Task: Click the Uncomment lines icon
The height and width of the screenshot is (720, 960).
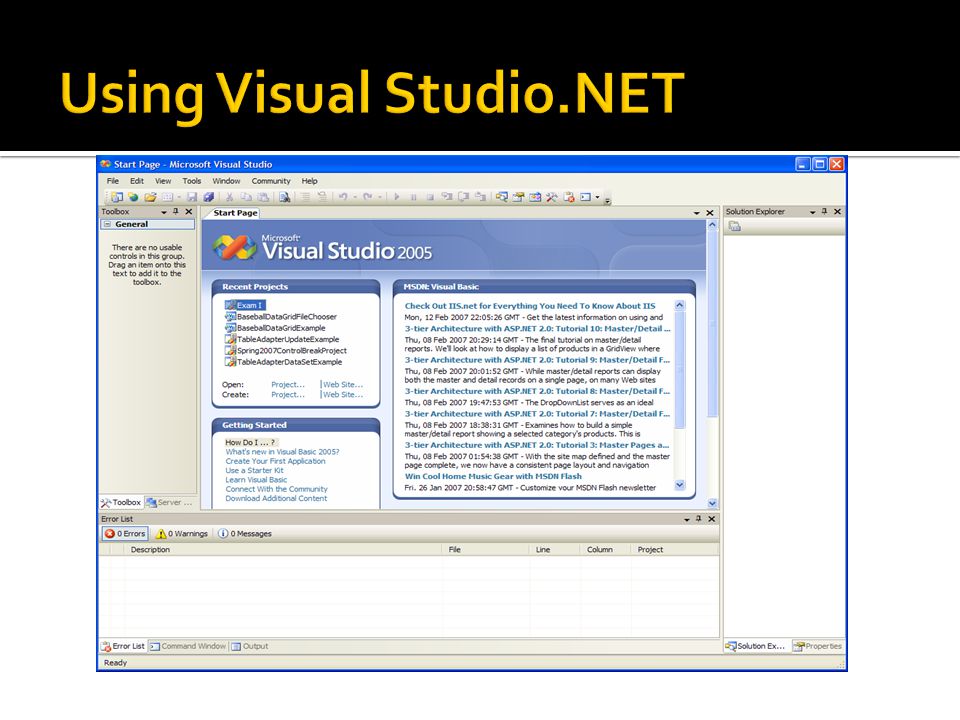Action: [x=321, y=197]
